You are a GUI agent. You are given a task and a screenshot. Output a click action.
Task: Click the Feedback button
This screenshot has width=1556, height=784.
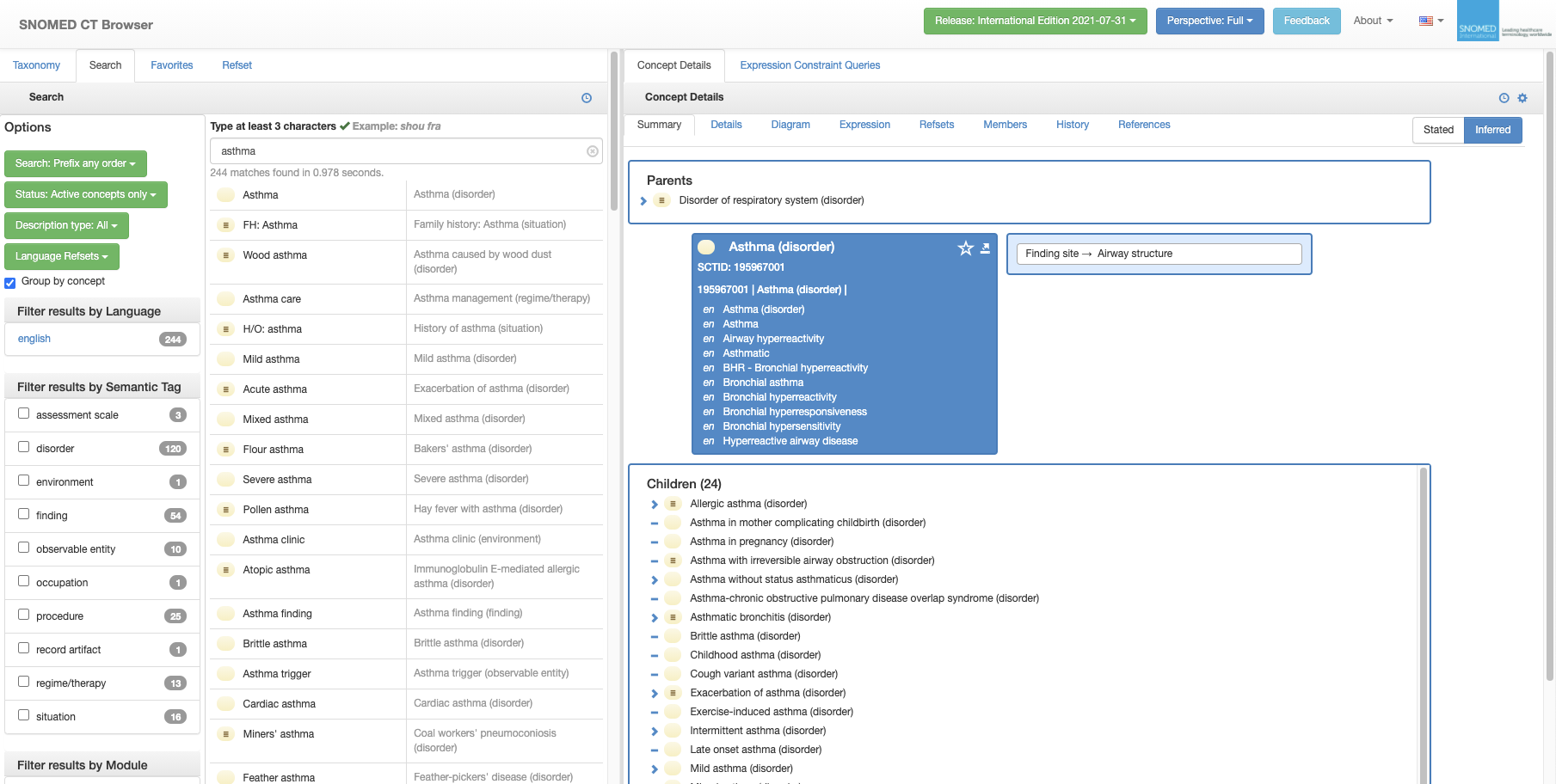tap(1307, 21)
